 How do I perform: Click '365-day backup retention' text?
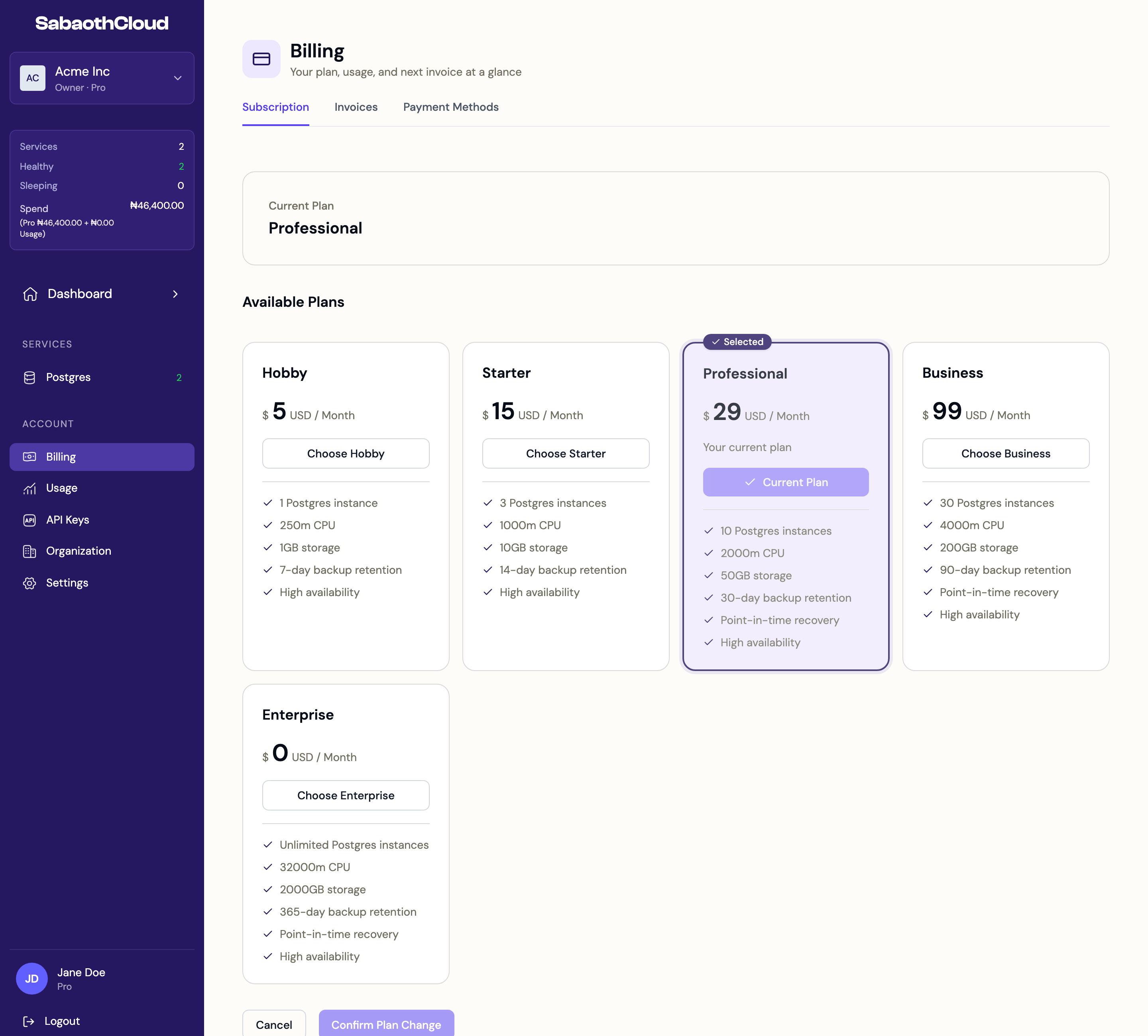(x=348, y=911)
